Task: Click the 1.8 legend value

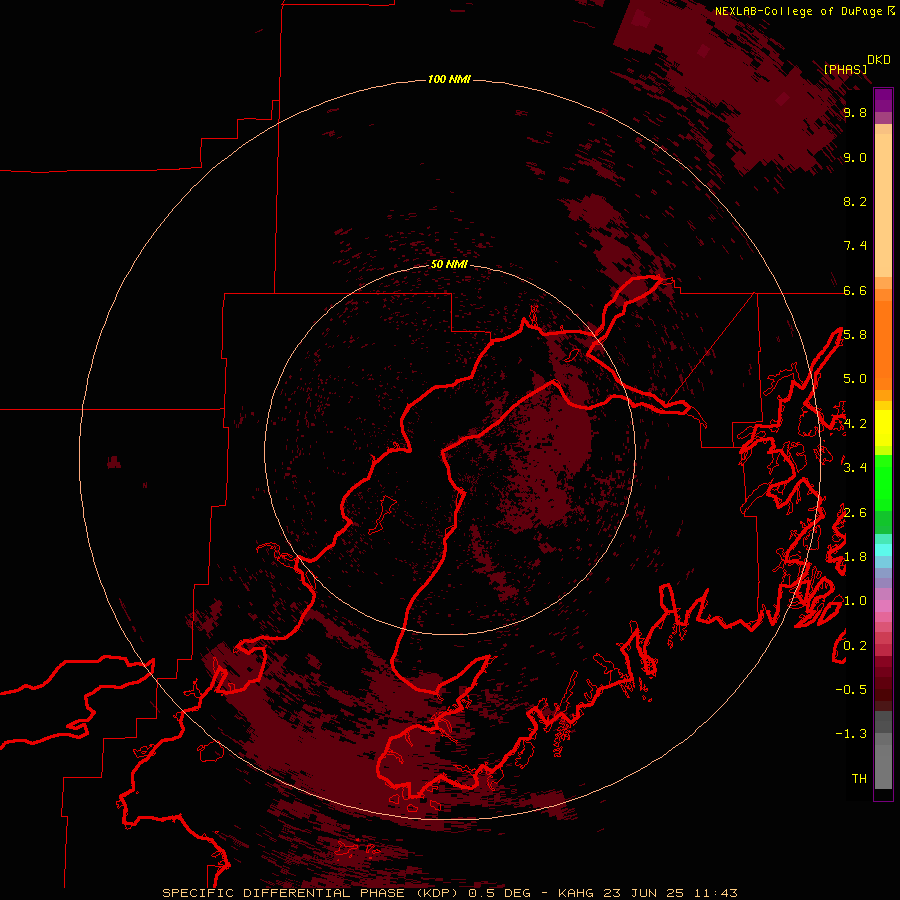Action: point(855,557)
